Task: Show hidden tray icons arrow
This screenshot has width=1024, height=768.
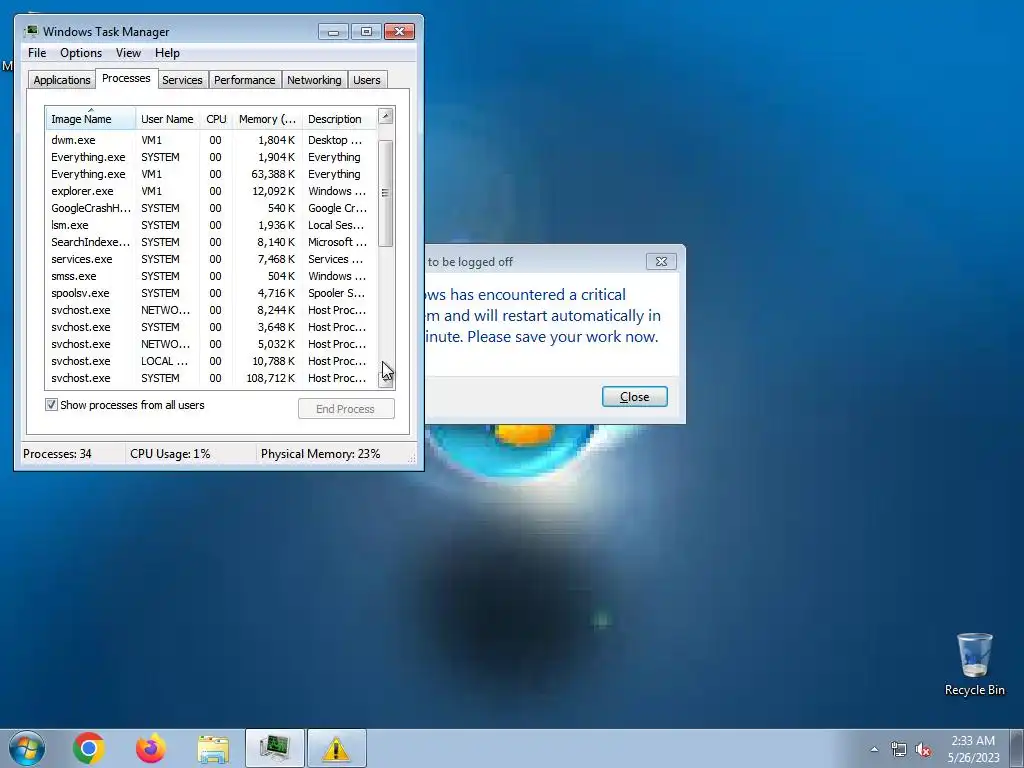Action: [x=874, y=749]
